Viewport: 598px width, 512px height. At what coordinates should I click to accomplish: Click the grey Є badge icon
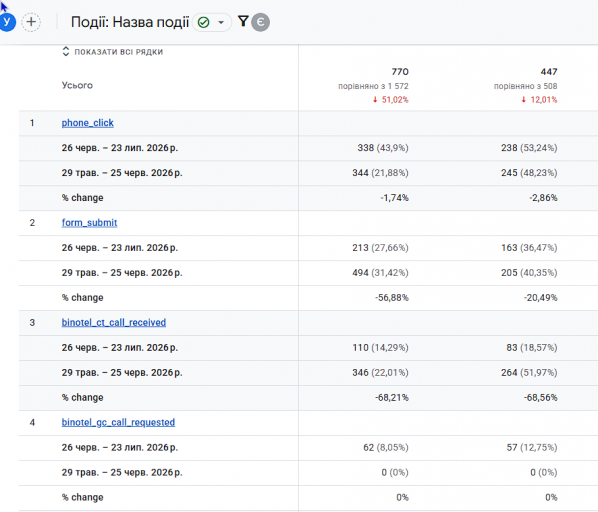(x=260, y=22)
